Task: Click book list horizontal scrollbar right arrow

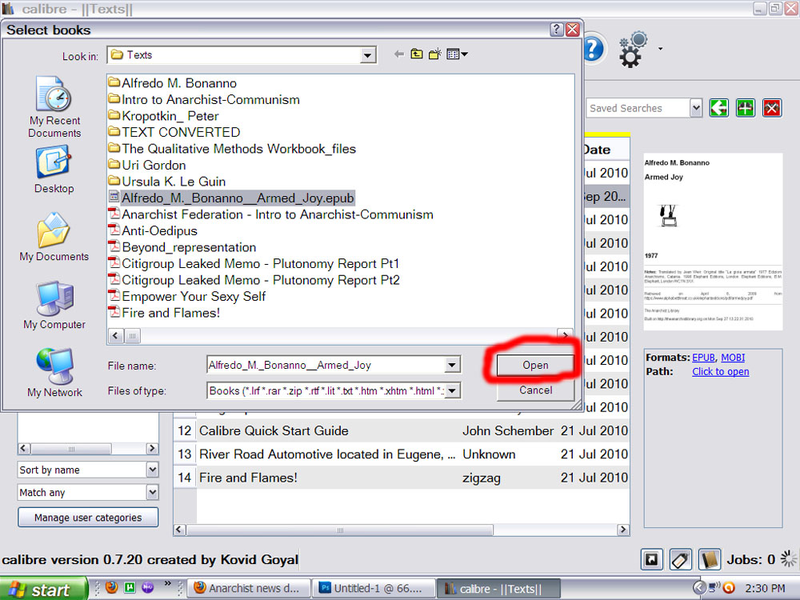Action: click(623, 530)
